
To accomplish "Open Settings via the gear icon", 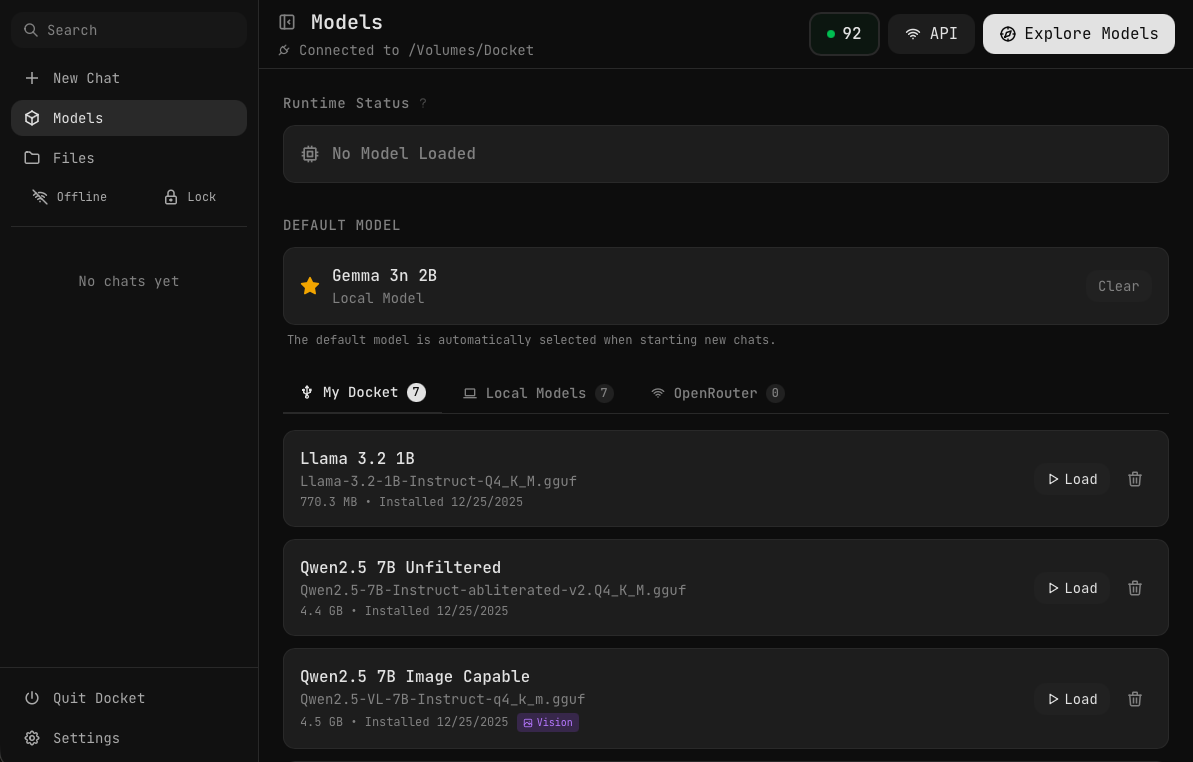I will 34,738.
